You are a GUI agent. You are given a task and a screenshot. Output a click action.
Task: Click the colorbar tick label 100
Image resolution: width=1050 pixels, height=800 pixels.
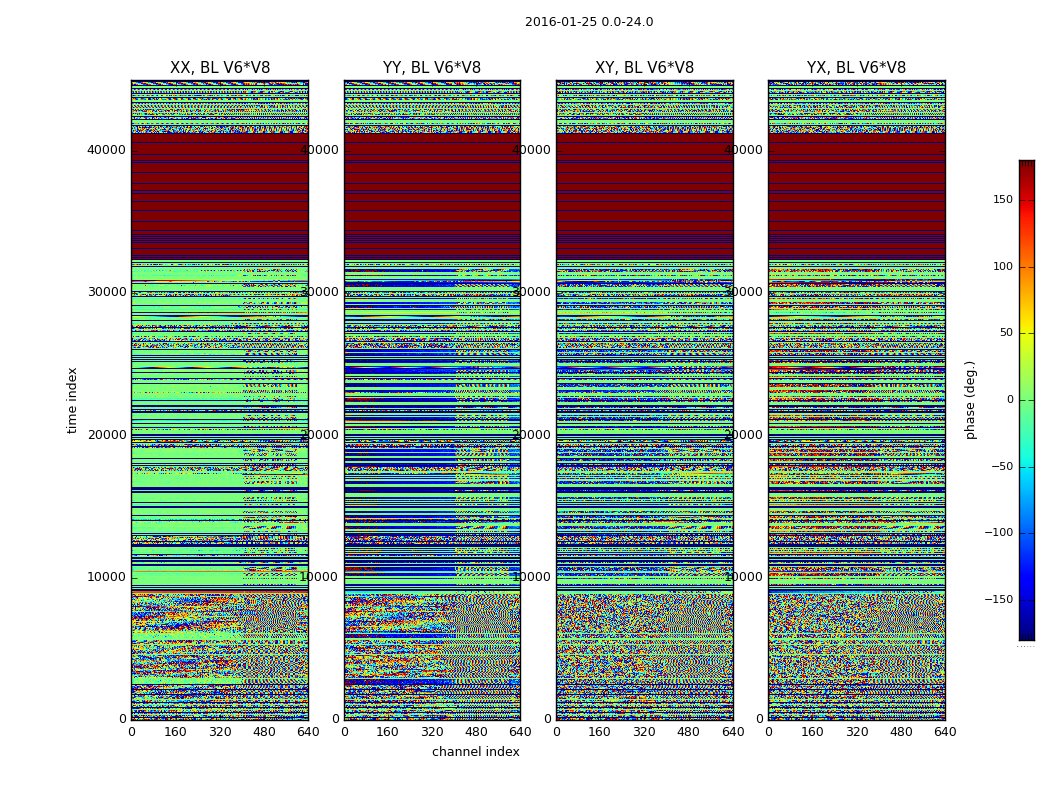(x=1003, y=266)
